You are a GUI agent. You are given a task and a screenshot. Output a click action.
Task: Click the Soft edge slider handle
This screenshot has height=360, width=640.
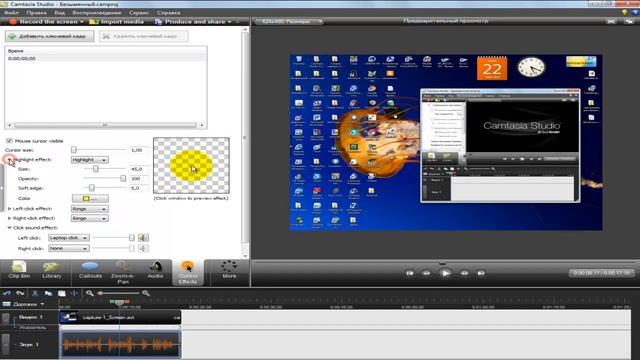[91, 188]
